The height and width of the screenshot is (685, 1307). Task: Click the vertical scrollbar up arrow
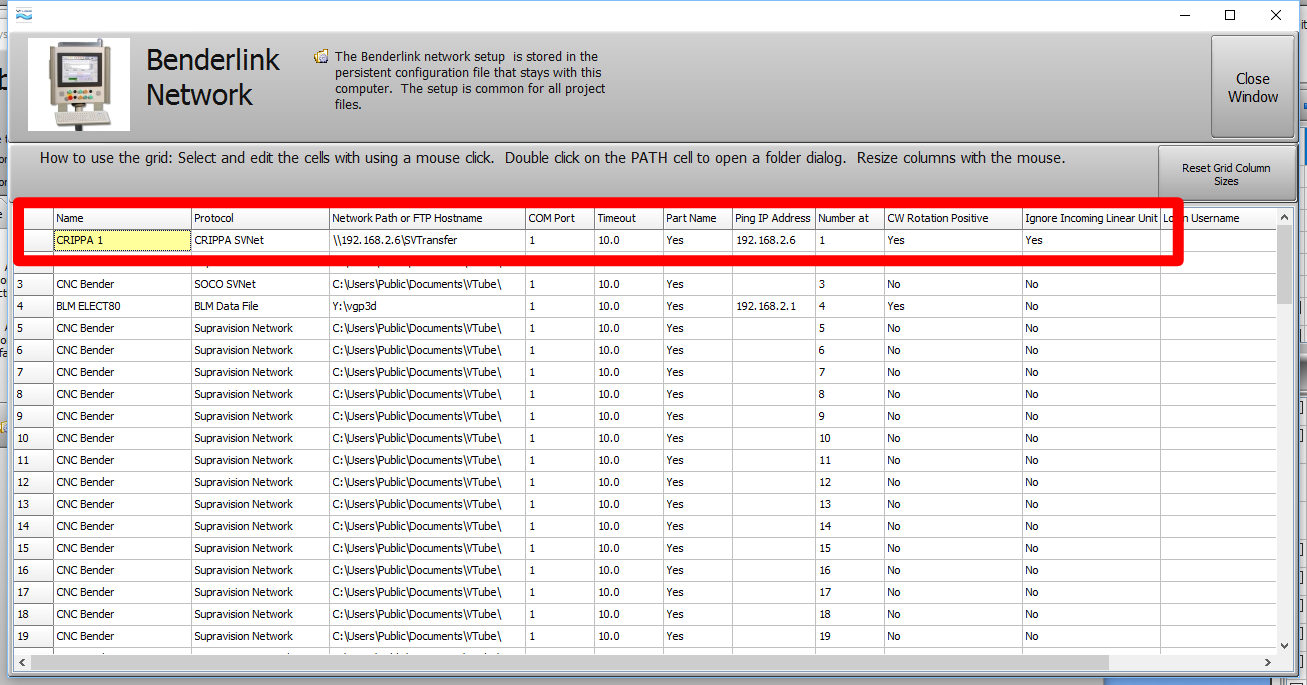(1284, 217)
